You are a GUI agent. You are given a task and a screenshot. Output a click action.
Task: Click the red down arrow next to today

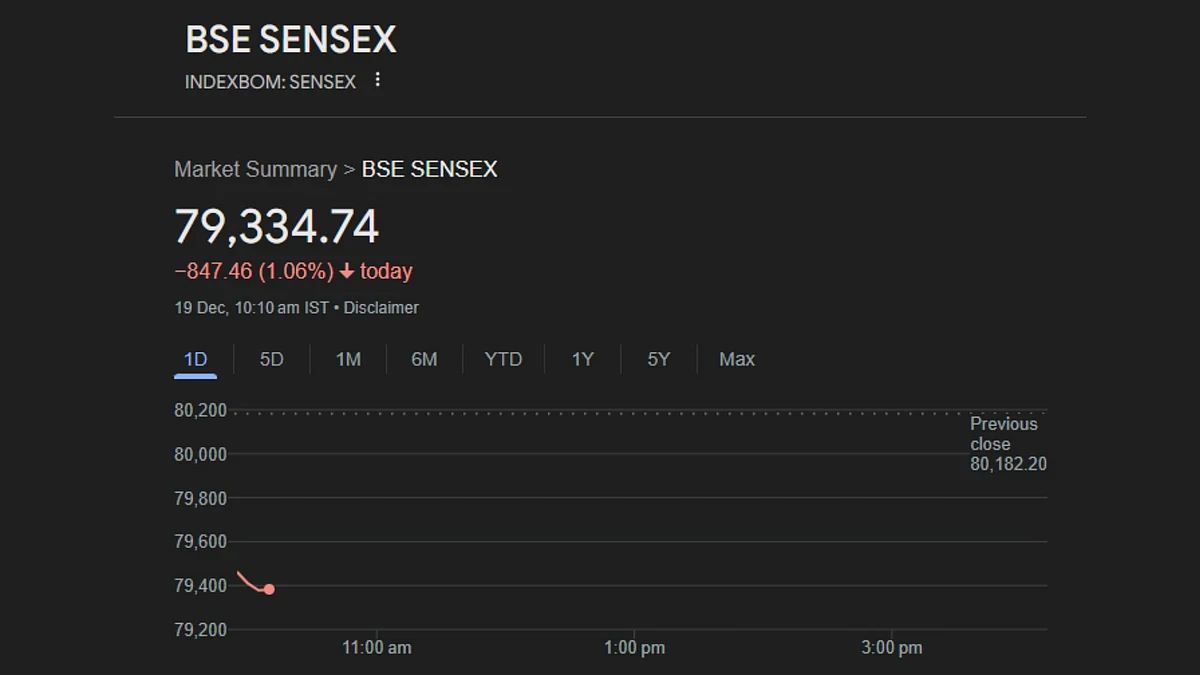coord(347,271)
